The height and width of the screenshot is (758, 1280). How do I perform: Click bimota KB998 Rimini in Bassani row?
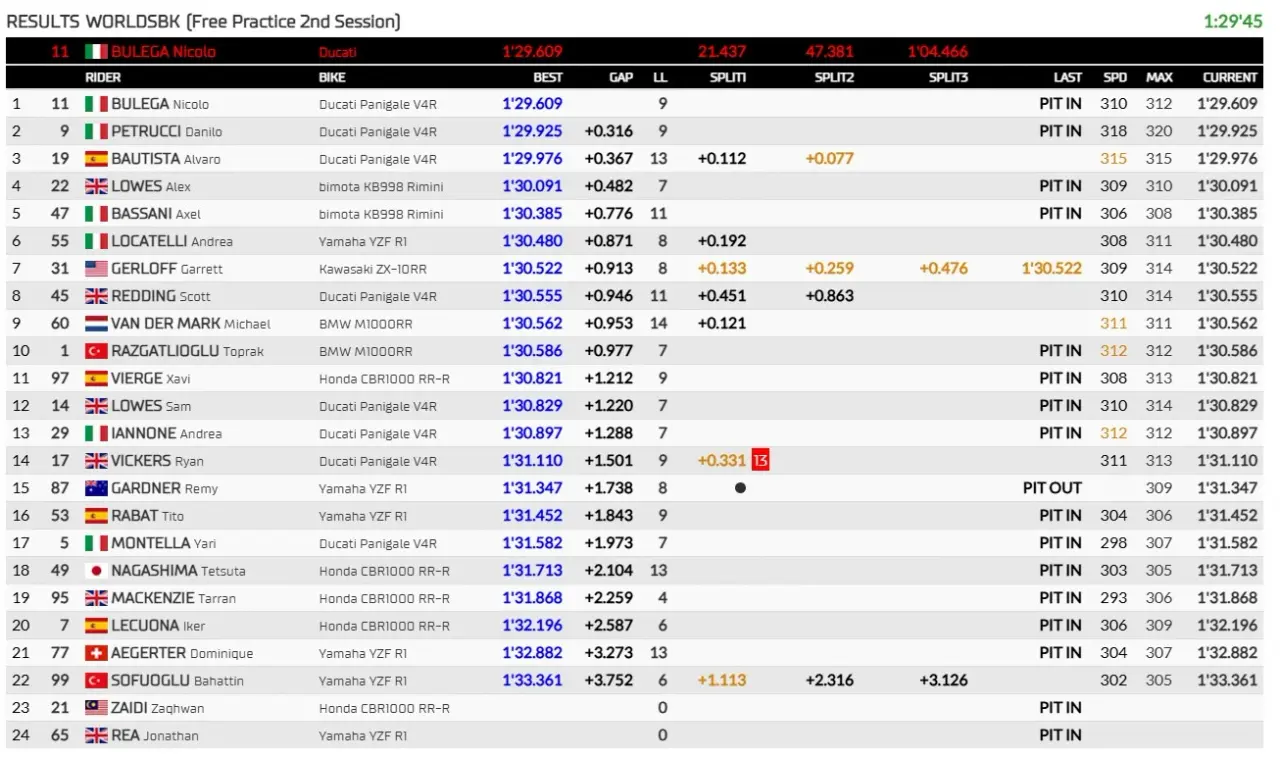(x=381, y=214)
